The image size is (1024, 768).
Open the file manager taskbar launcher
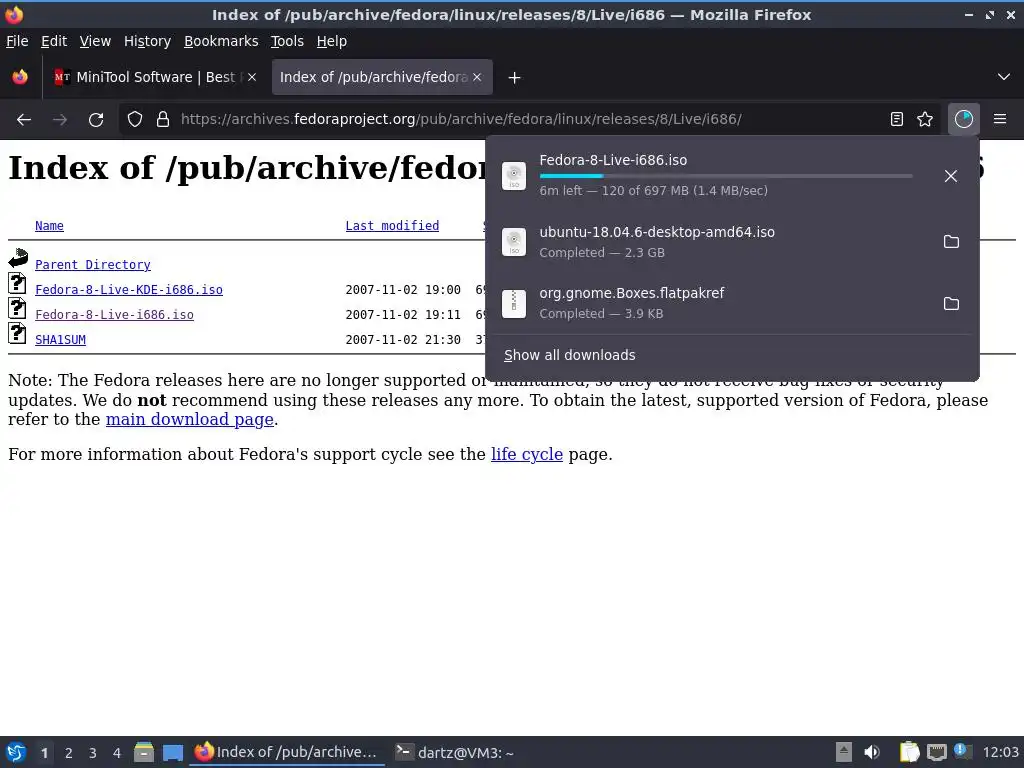click(x=144, y=752)
